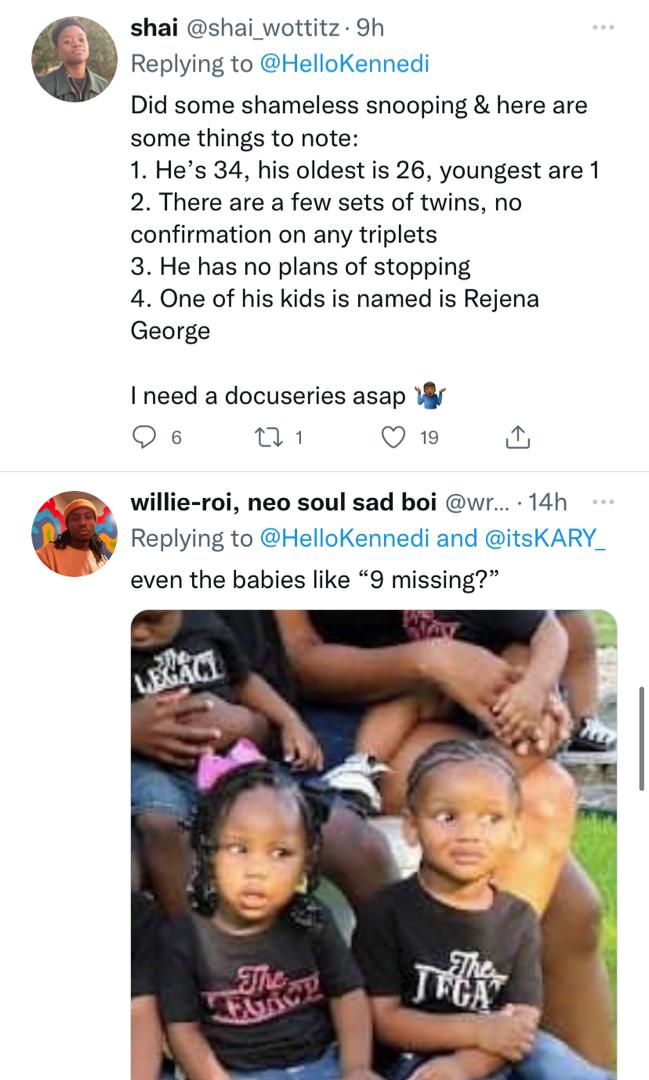Reply to shai's tweet via comment icon
The height and width of the screenshot is (1080, 649).
(x=146, y=436)
